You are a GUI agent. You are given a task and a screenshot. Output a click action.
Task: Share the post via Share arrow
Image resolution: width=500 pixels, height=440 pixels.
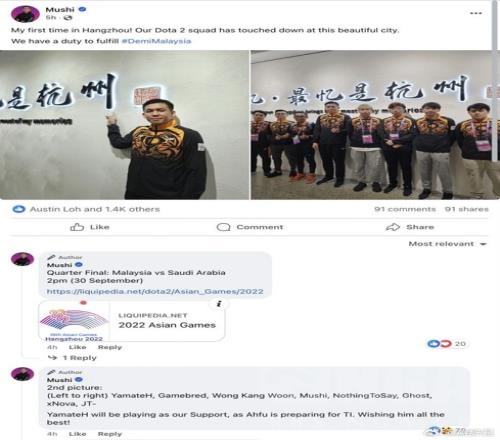click(410, 227)
